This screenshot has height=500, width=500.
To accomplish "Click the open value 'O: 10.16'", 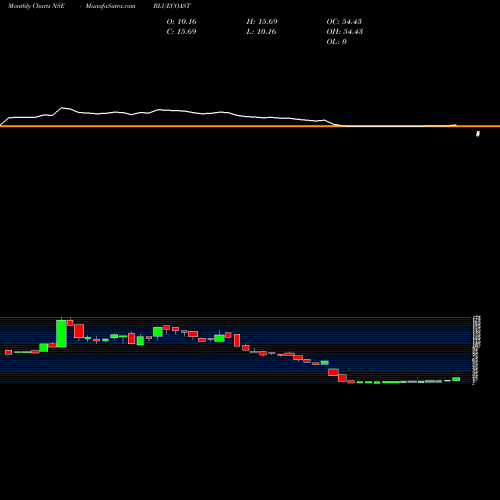I will (x=182, y=22).
